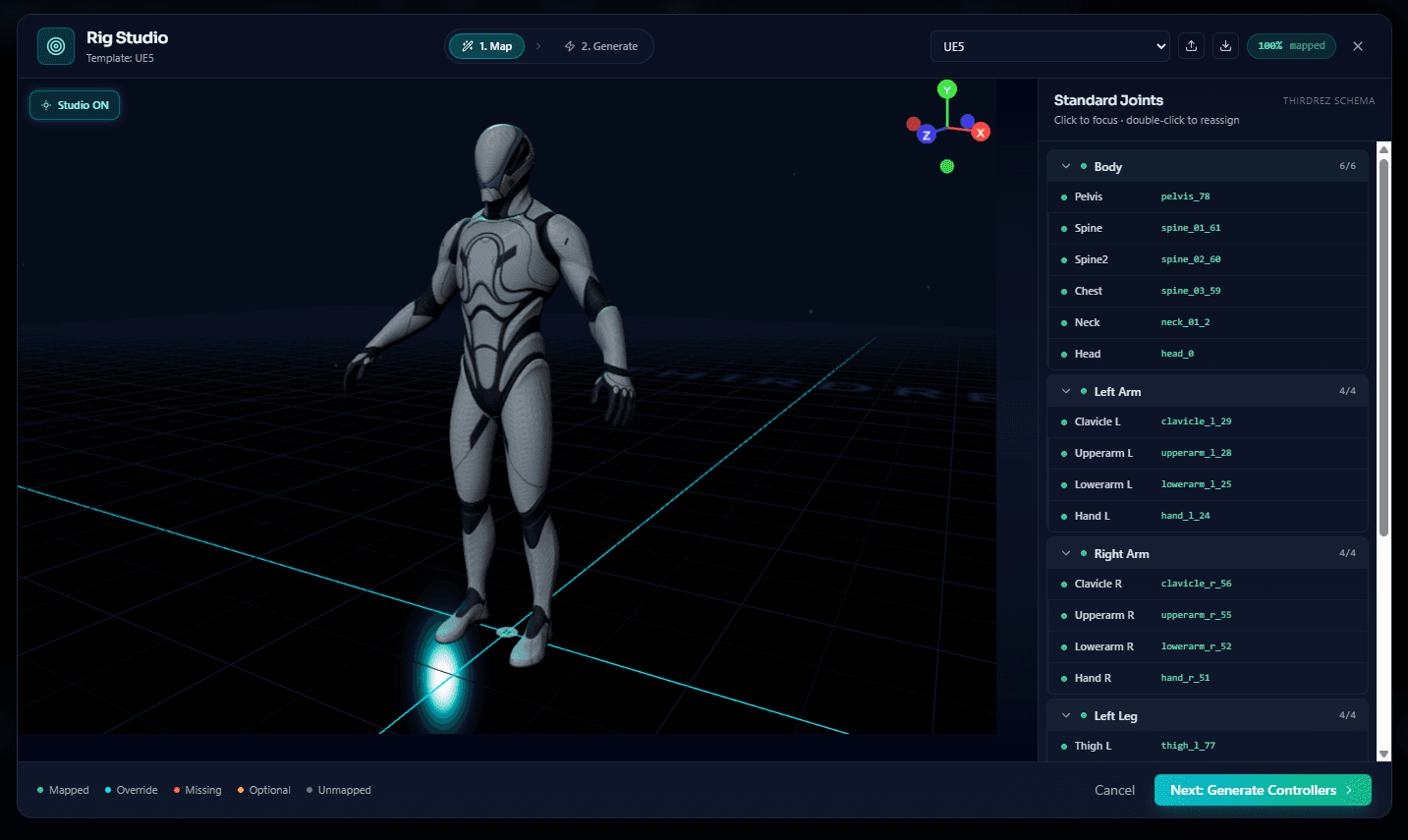Click the hand_r_51 mapped bone name
Image resolution: width=1408 pixels, height=840 pixels.
pos(1185,678)
